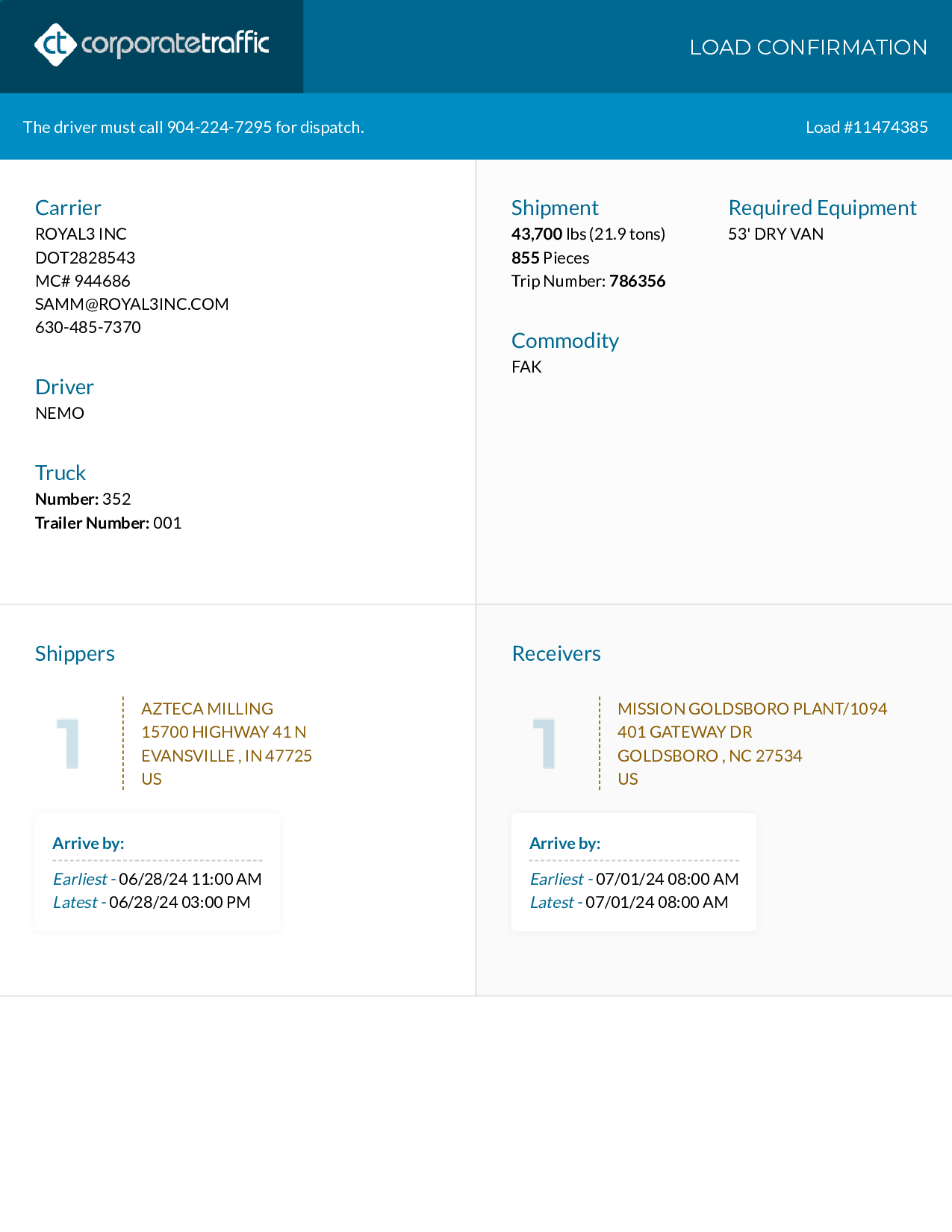Select the 855 Pieces line
Screen dimensions: 952x1232
click(x=550, y=258)
